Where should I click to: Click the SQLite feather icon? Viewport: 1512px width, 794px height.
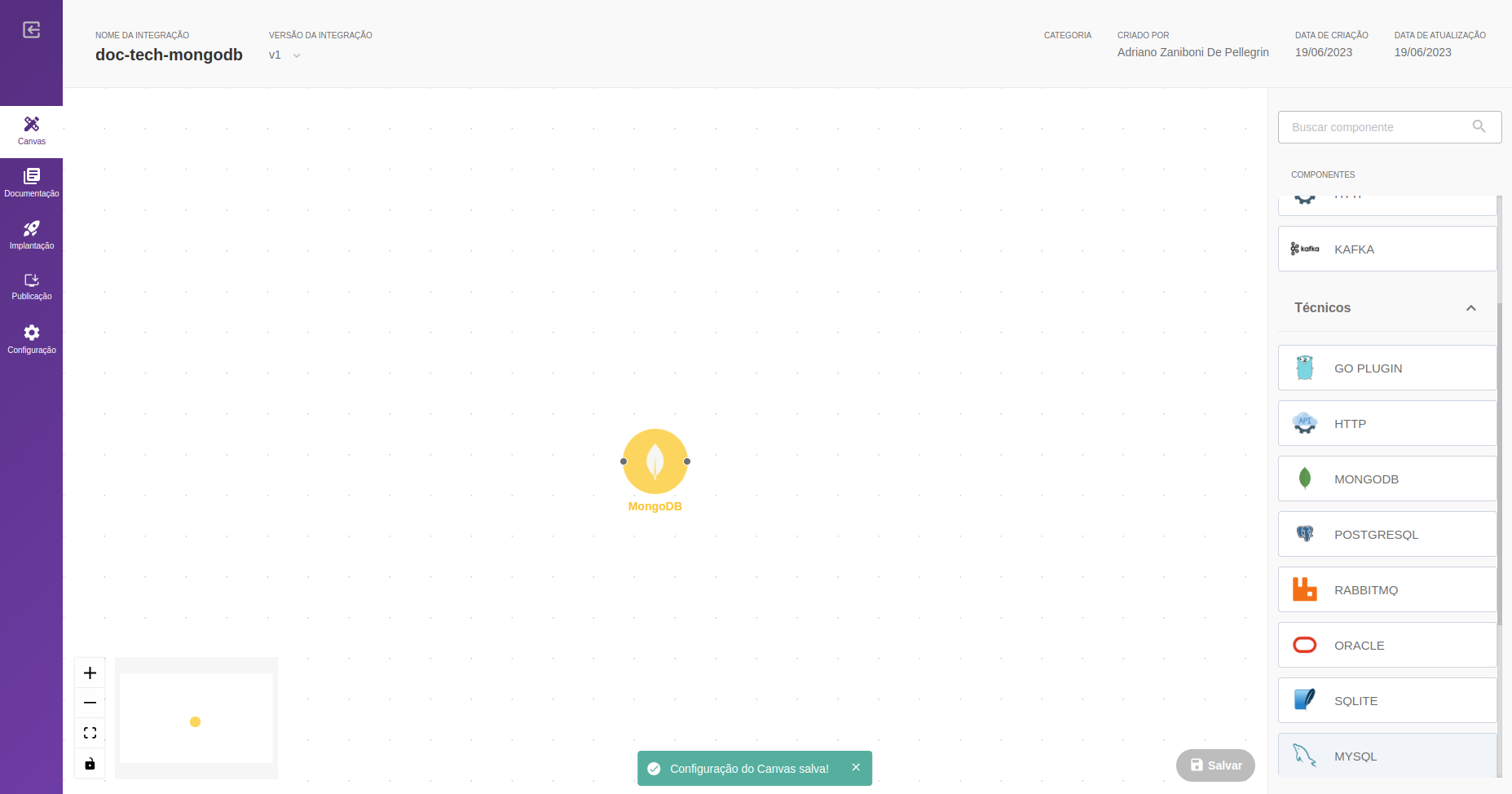point(1305,699)
